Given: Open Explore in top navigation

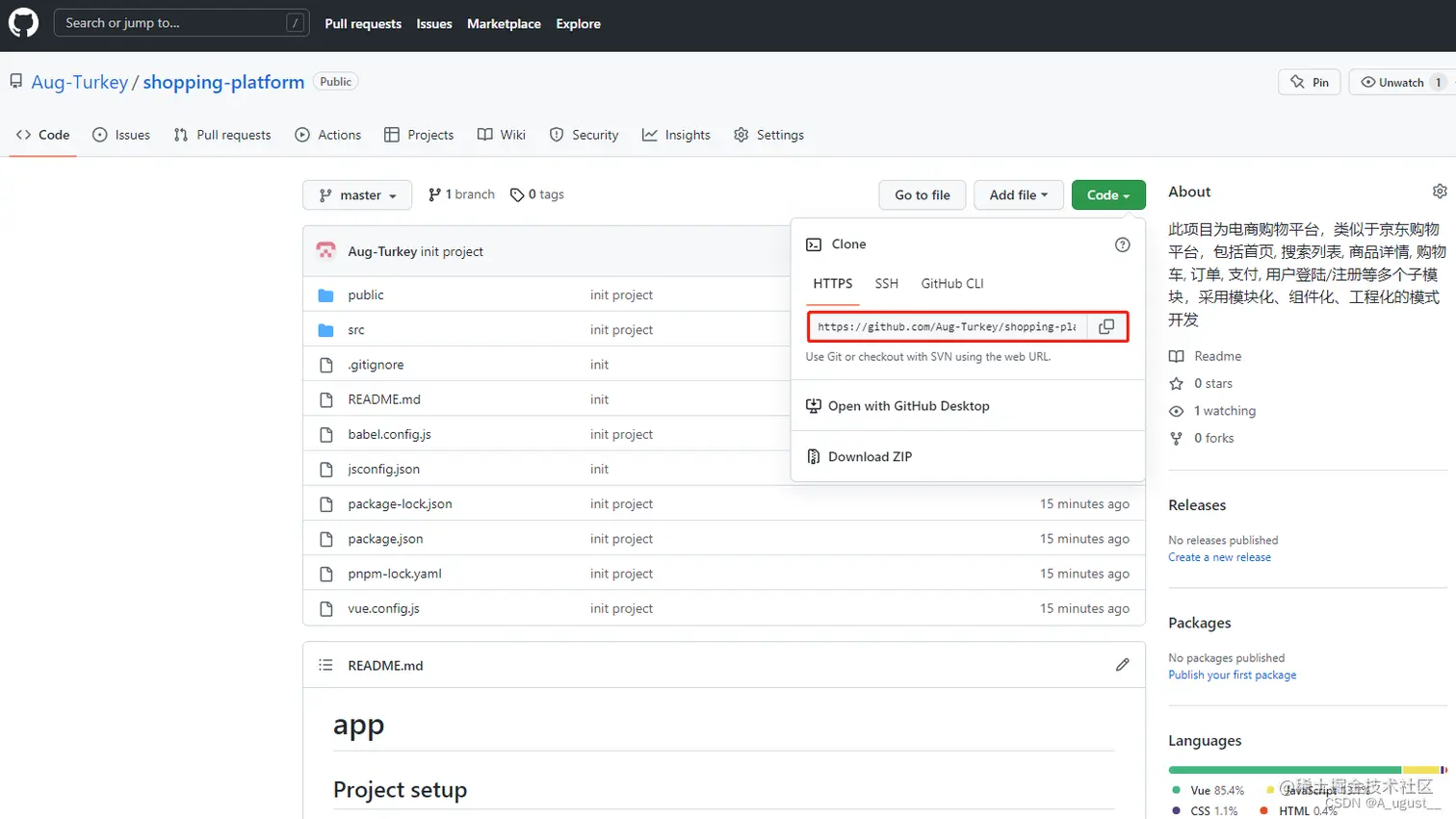Looking at the screenshot, I should coord(578,24).
